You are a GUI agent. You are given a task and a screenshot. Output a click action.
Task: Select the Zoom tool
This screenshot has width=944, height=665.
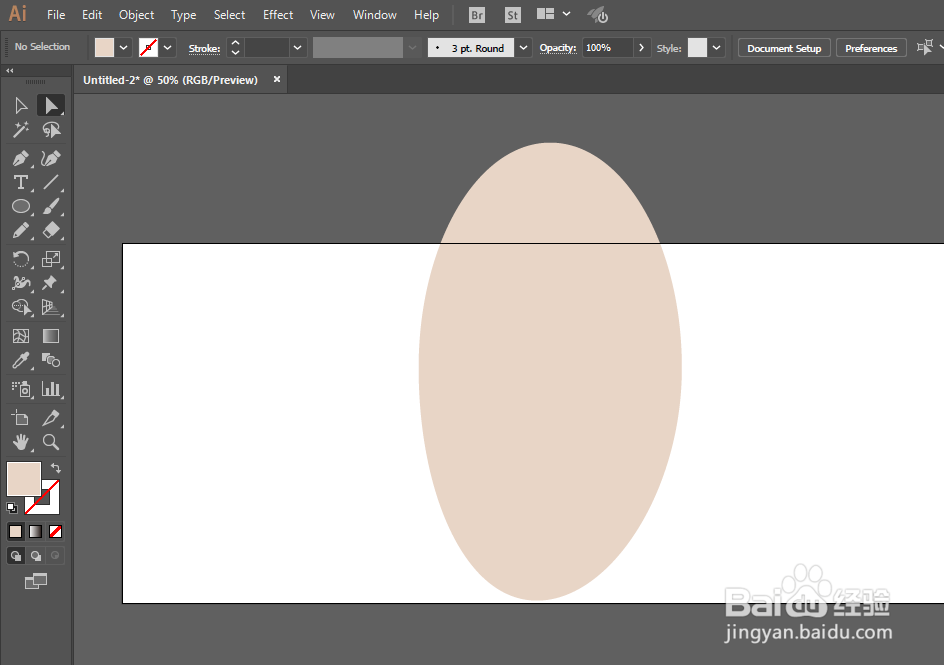51,442
